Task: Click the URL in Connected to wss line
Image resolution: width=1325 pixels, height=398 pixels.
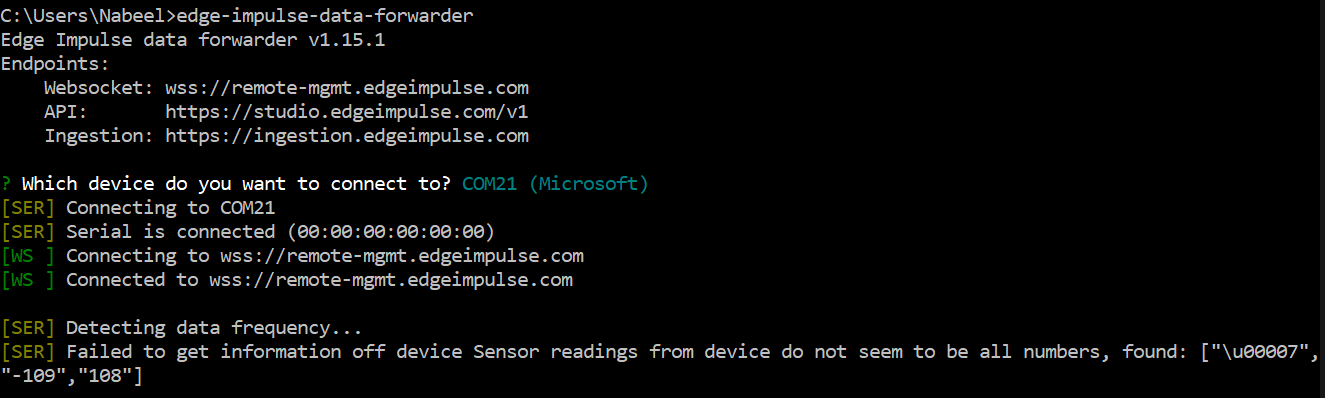Action: tap(390, 280)
